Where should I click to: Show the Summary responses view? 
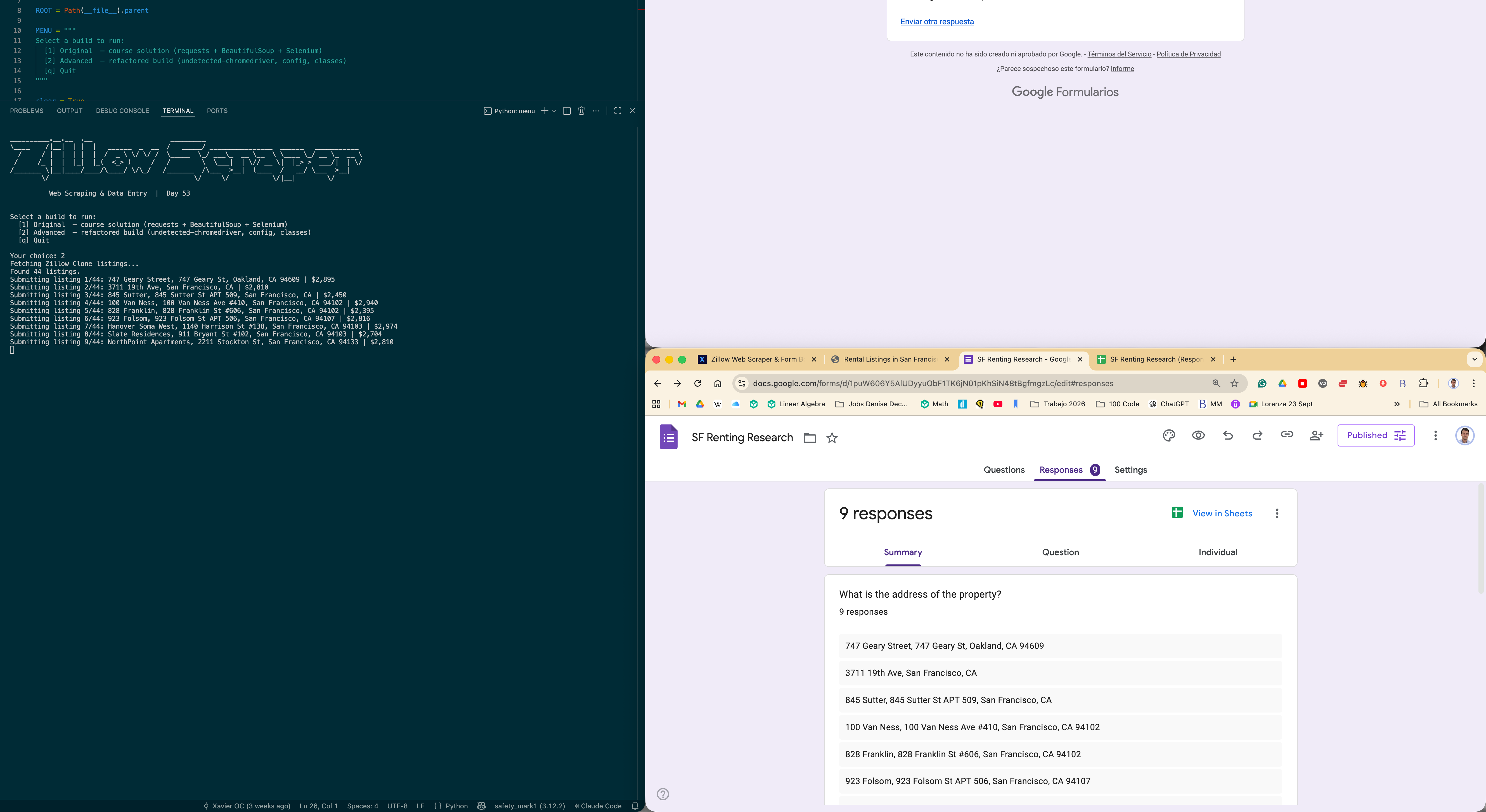click(903, 552)
